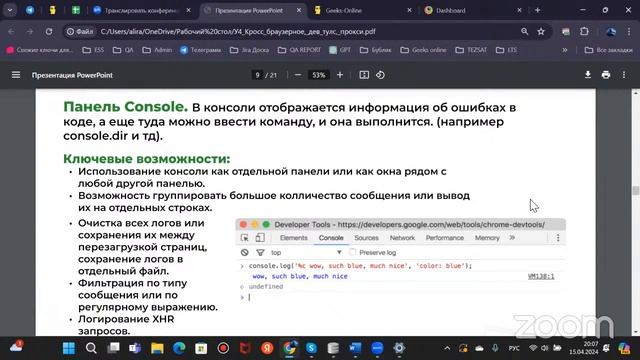Close the Geeks-Online tab

click(409, 11)
